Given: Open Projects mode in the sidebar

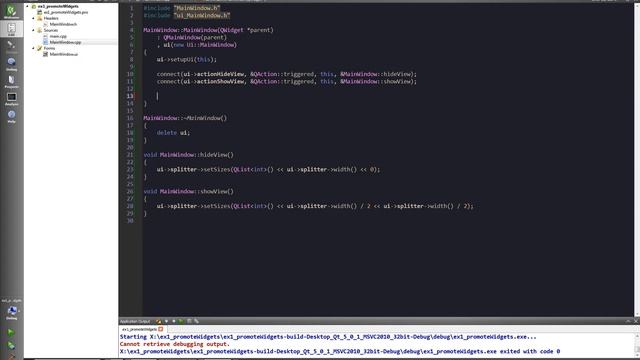Looking at the screenshot, I should 11,81.
